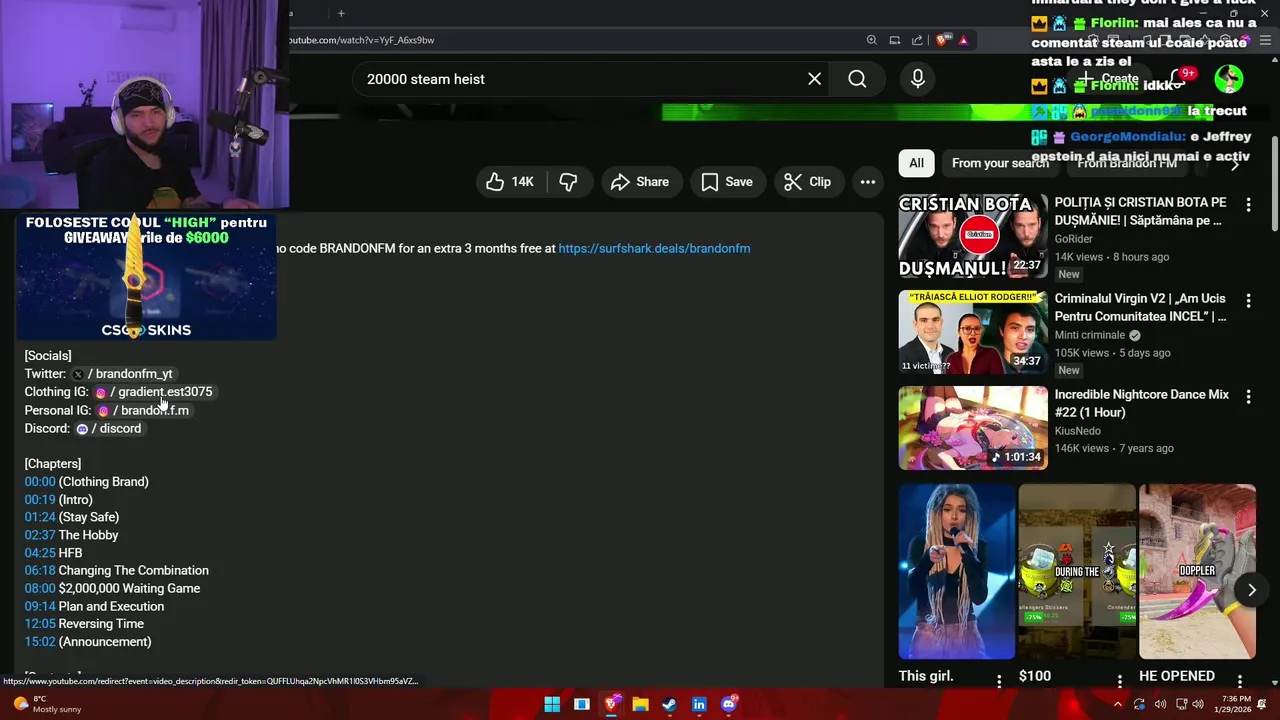The height and width of the screenshot is (720, 1280).
Task: Open YouTube notifications bell
Action: pyautogui.click(x=1177, y=79)
